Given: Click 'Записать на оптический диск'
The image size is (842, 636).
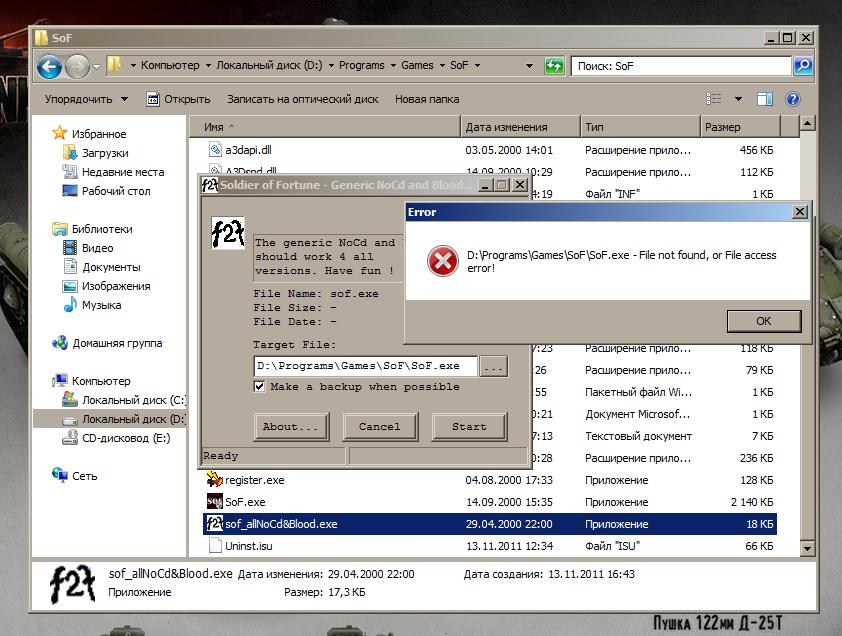Looking at the screenshot, I should [x=302, y=99].
